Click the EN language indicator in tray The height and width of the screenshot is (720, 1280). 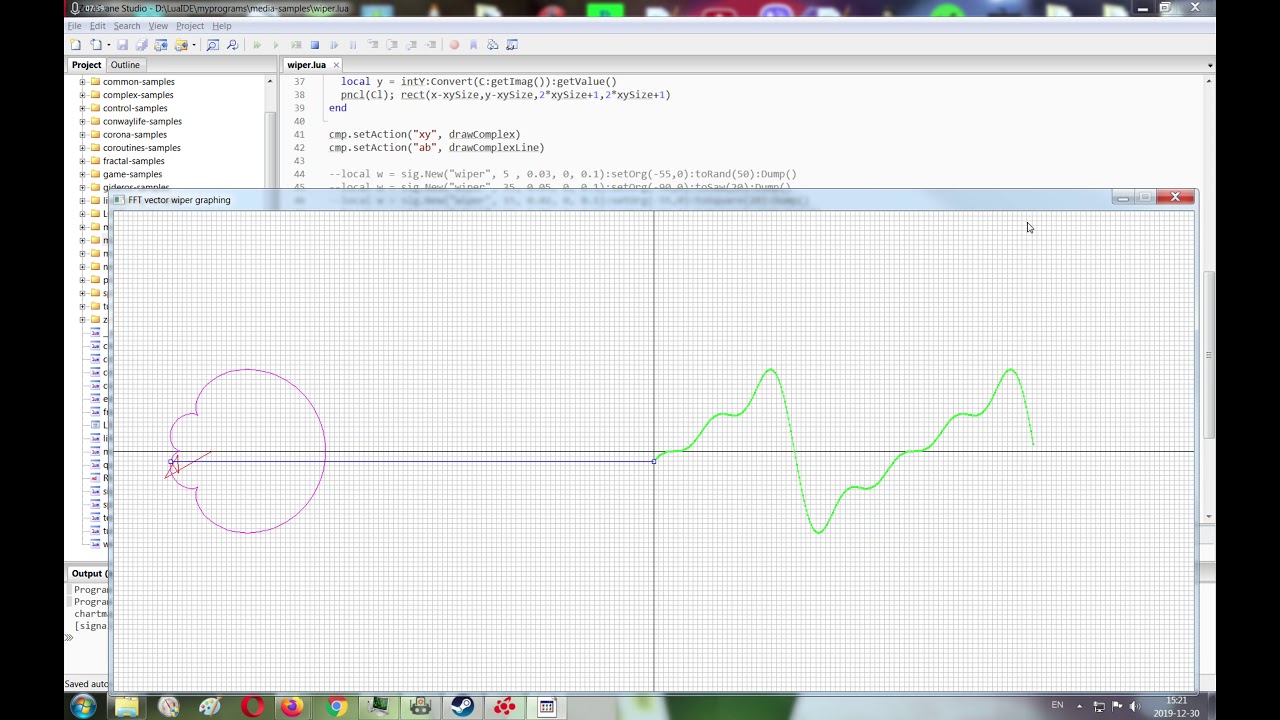tap(1057, 705)
